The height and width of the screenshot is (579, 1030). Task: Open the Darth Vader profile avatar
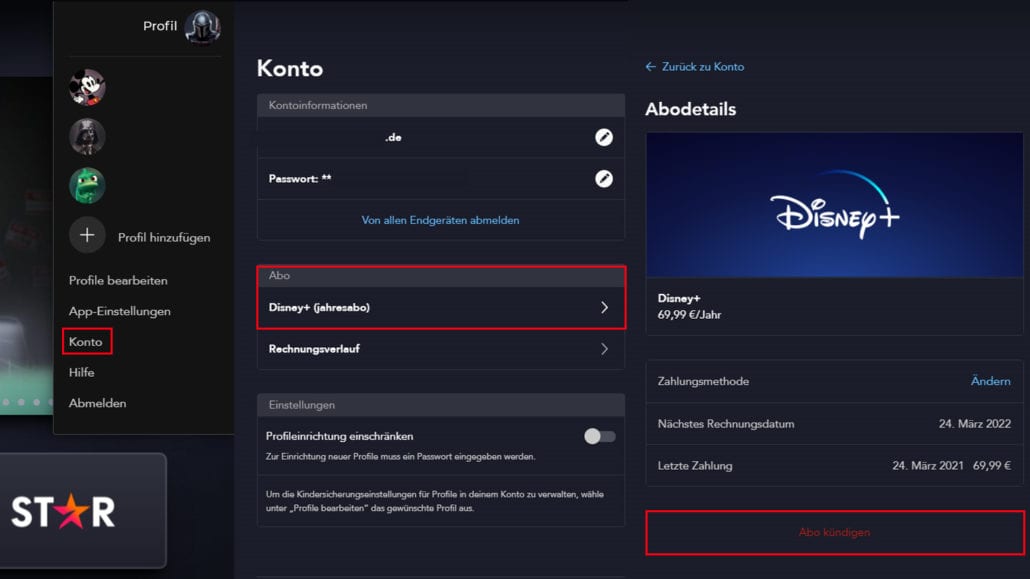[x=88, y=137]
